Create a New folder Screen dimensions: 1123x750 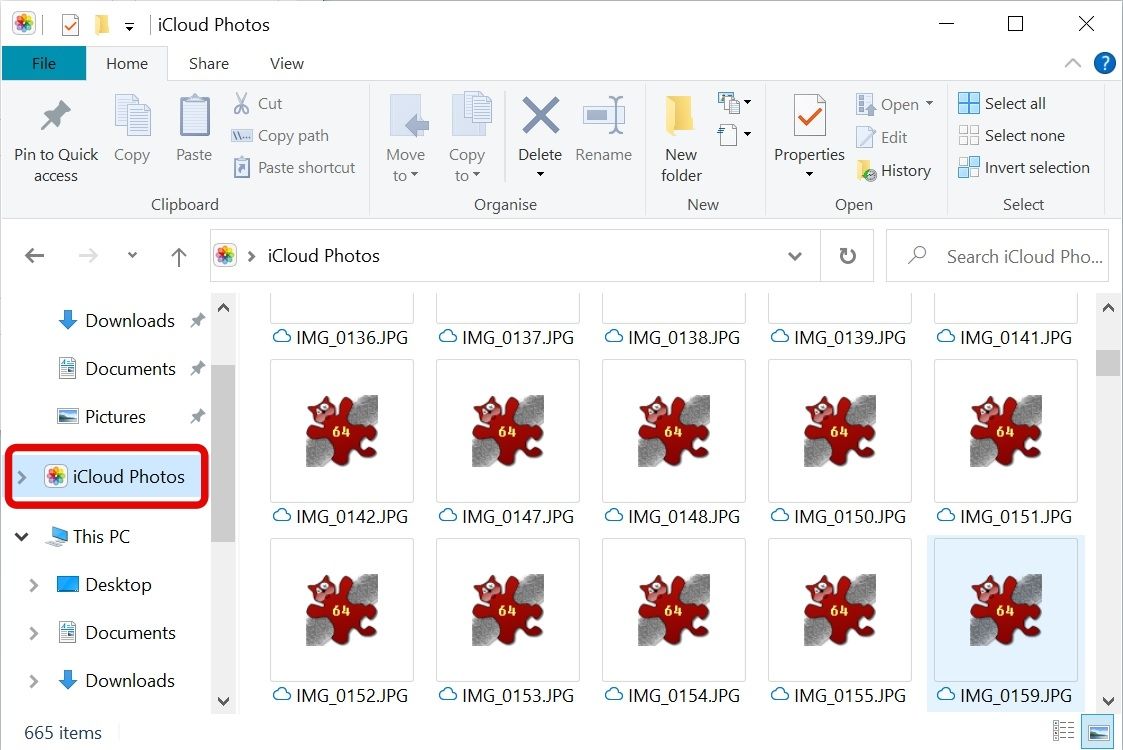point(681,138)
